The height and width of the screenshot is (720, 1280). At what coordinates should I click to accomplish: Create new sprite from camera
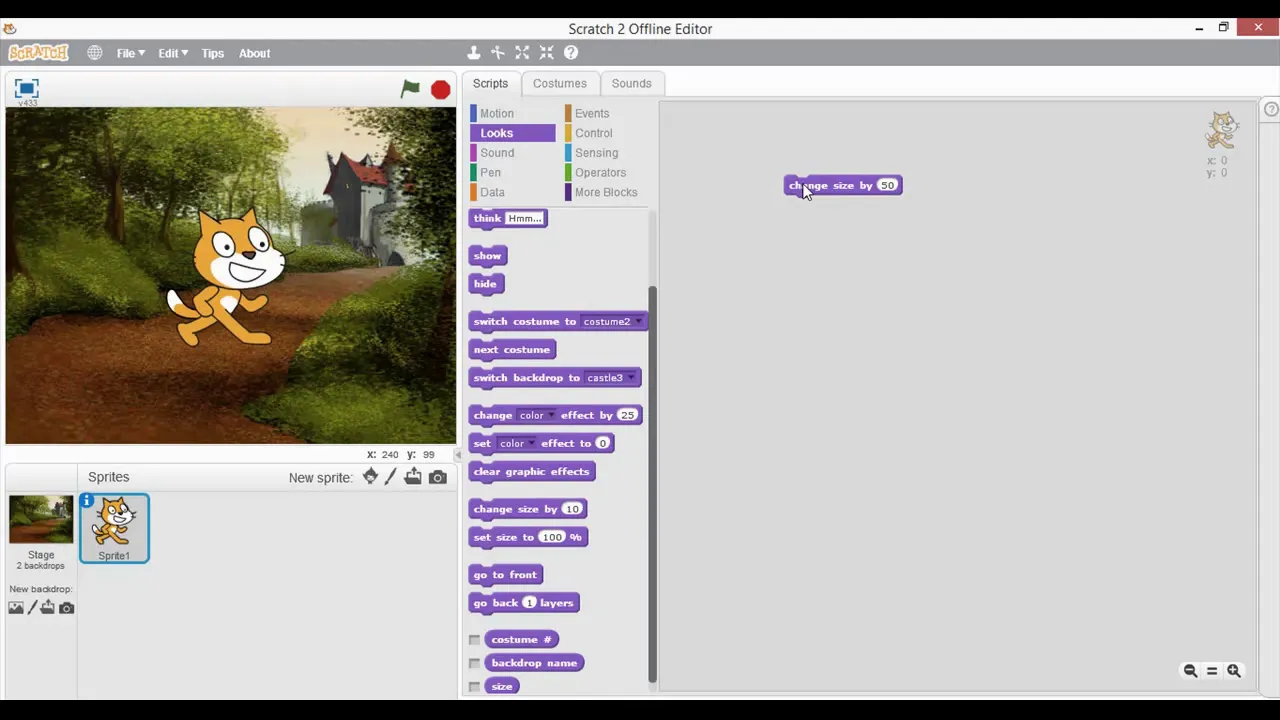point(438,478)
